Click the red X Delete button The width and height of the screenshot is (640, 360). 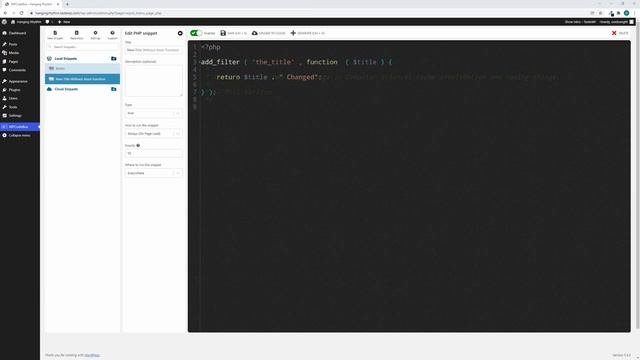coord(620,33)
